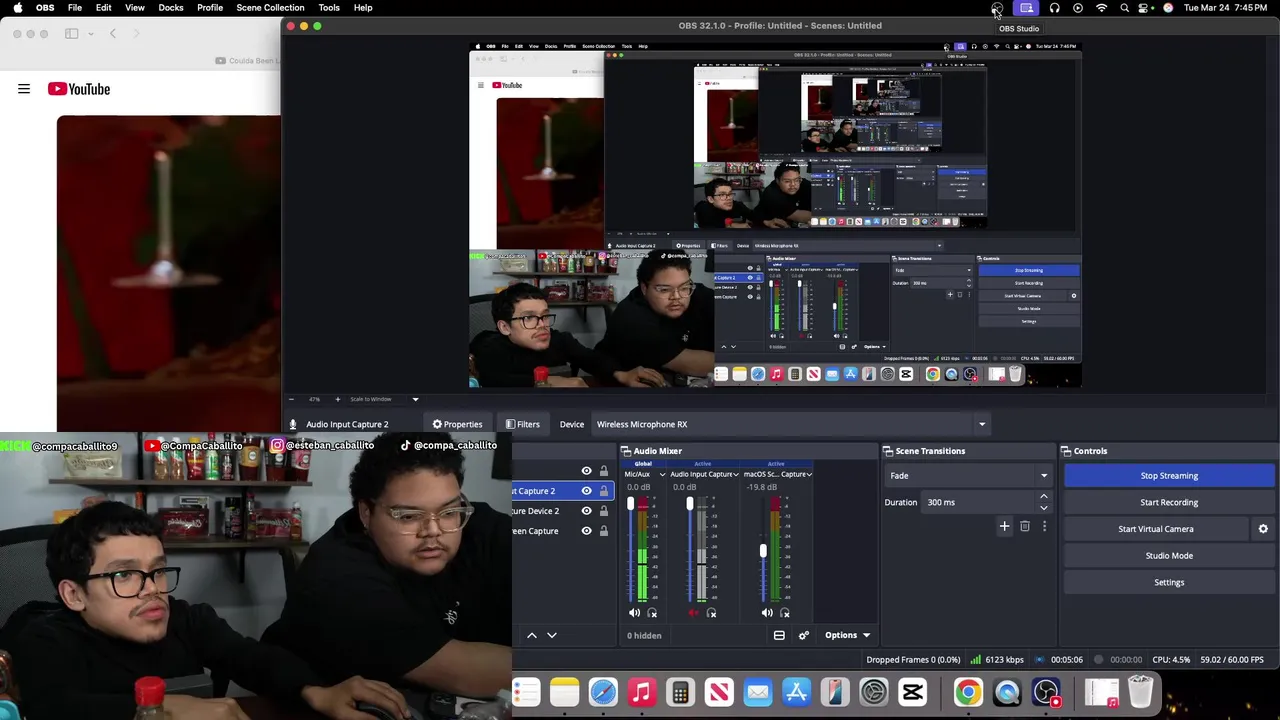Open the Fade transition dropdown
The image size is (1280, 720).
pyautogui.click(x=968, y=476)
